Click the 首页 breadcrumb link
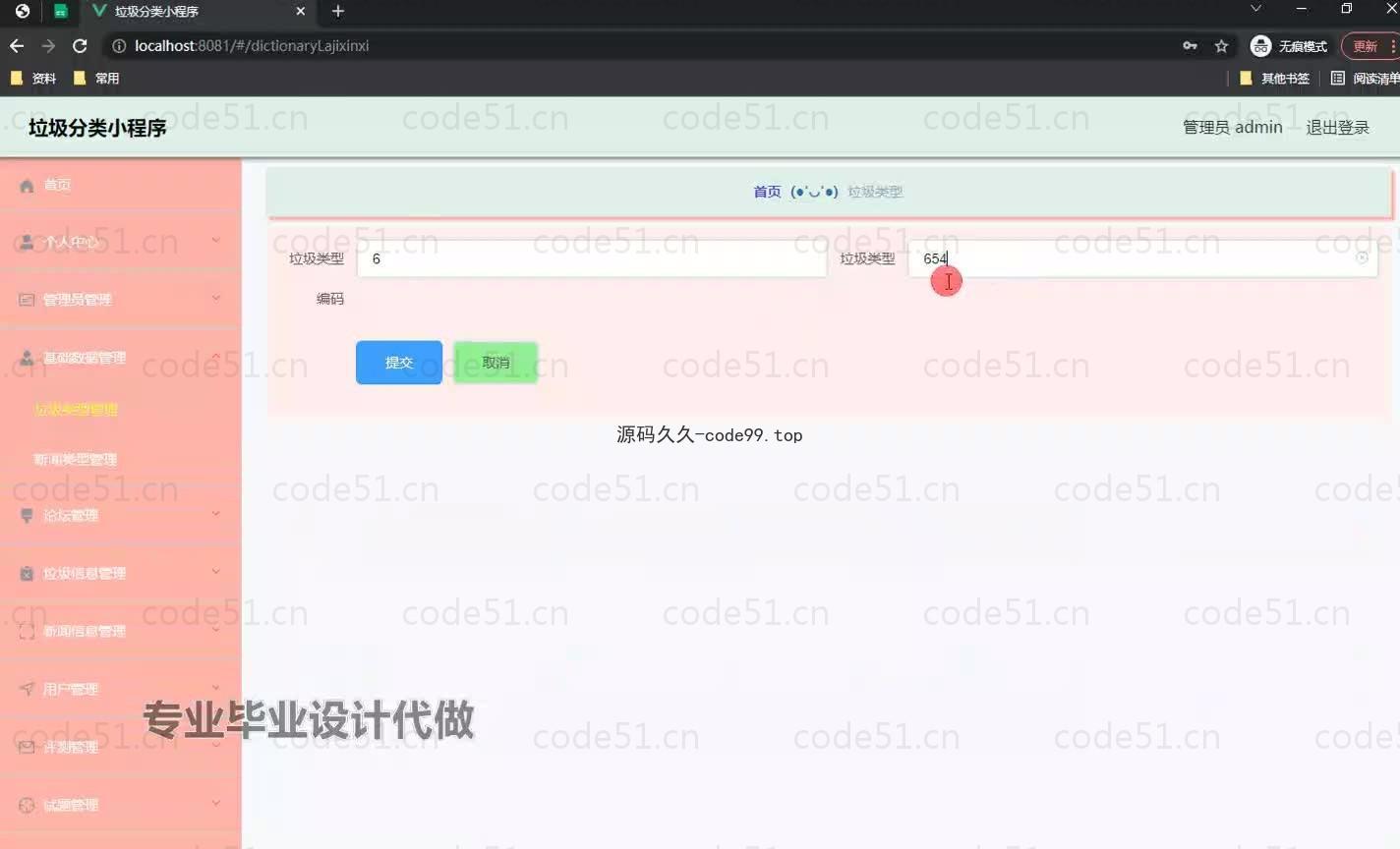Viewport: 1400px width, 849px height. (x=767, y=192)
